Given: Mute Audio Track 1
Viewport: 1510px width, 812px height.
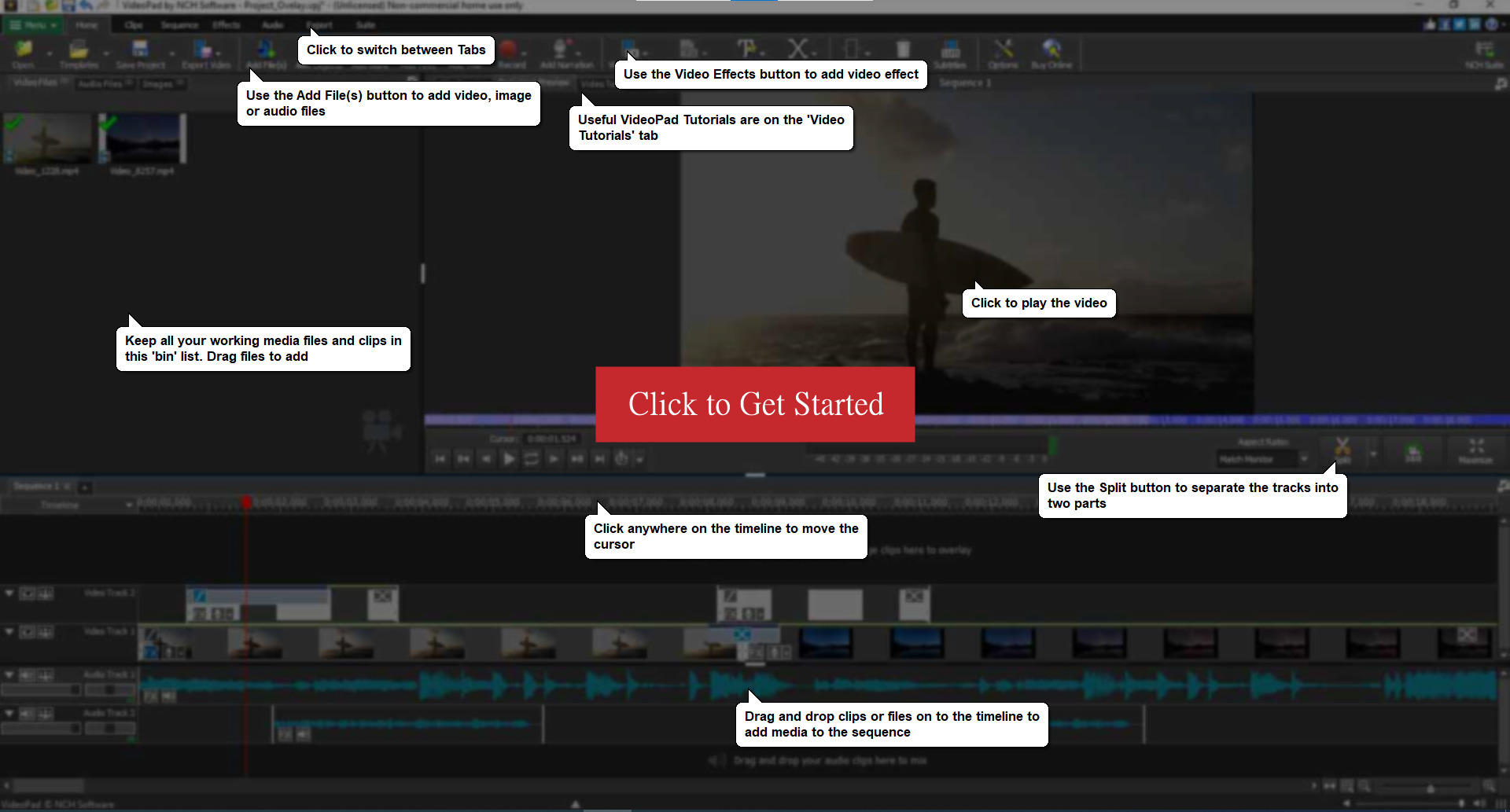Looking at the screenshot, I should (x=27, y=674).
